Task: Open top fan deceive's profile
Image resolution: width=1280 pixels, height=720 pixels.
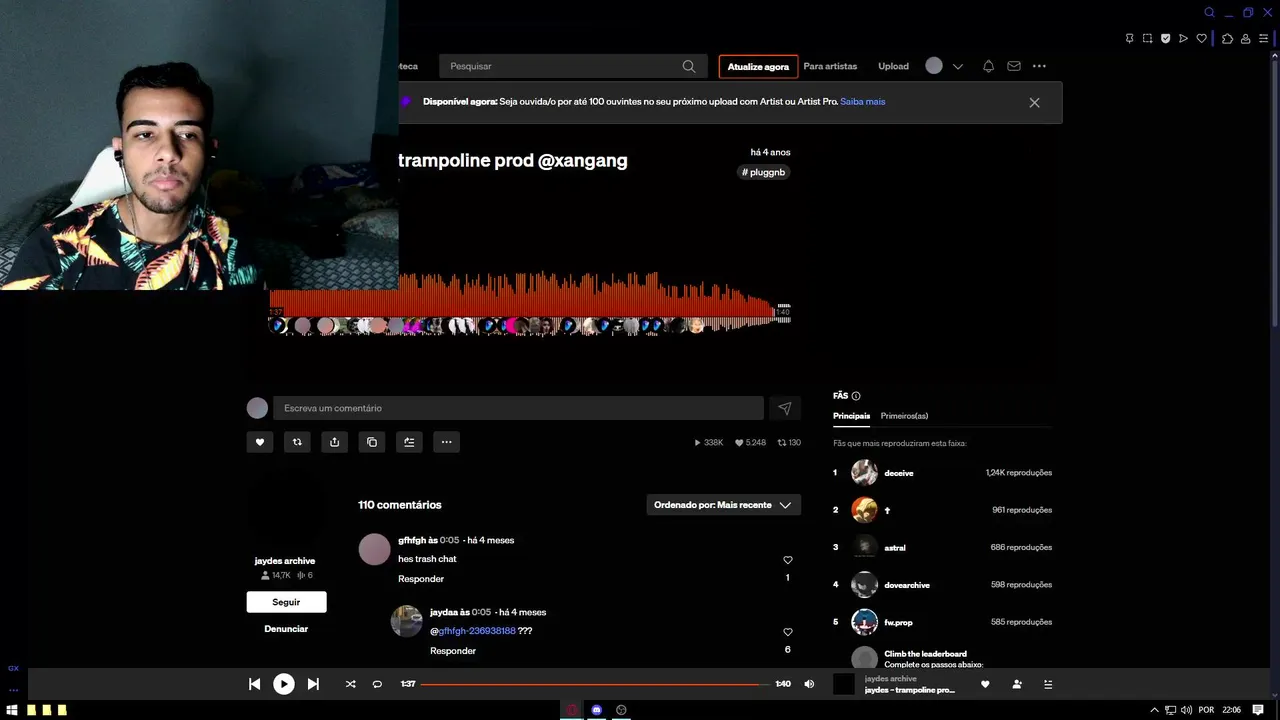Action: pos(899,473)
